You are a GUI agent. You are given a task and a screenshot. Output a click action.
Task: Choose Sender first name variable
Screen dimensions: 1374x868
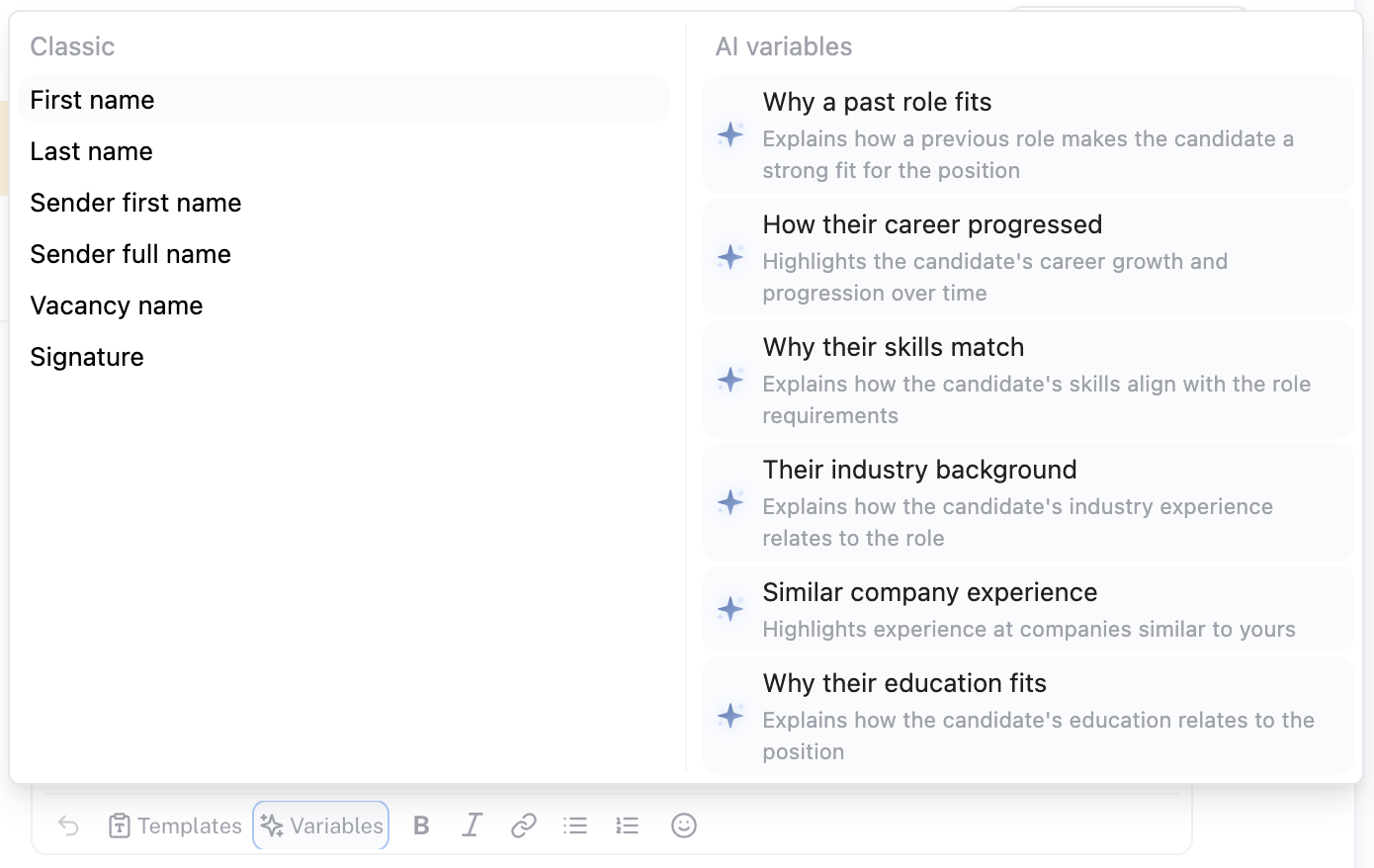coord(344,203)
